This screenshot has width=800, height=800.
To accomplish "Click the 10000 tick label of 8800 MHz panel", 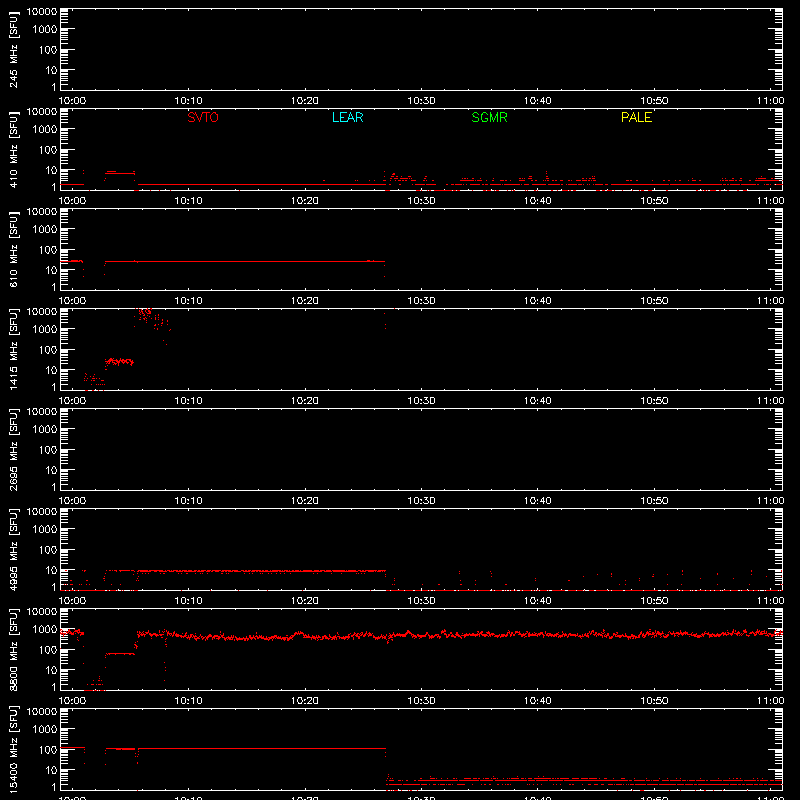I will [x=42, y=612].
